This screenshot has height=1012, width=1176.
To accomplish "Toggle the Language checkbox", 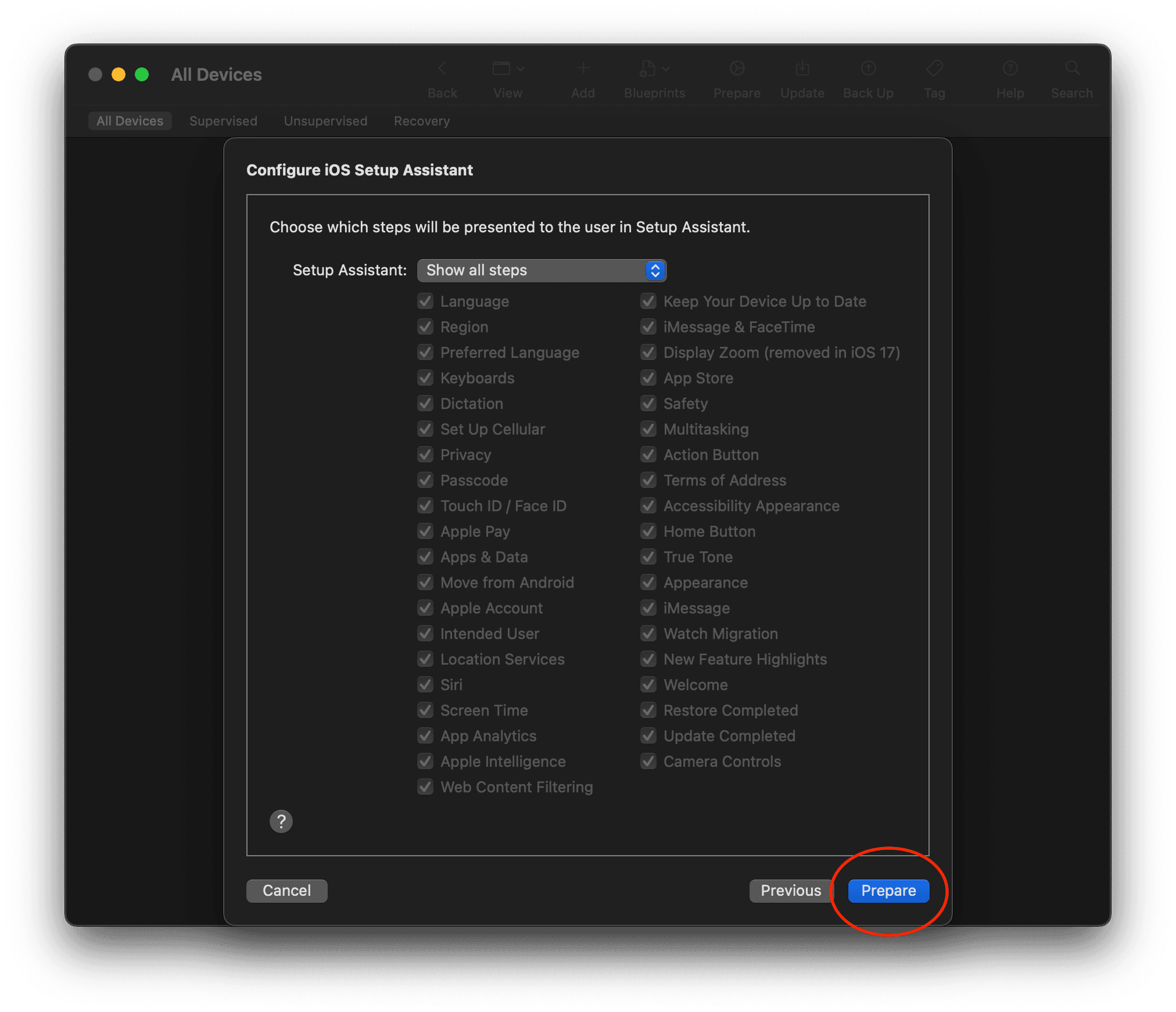I will 425,302.
